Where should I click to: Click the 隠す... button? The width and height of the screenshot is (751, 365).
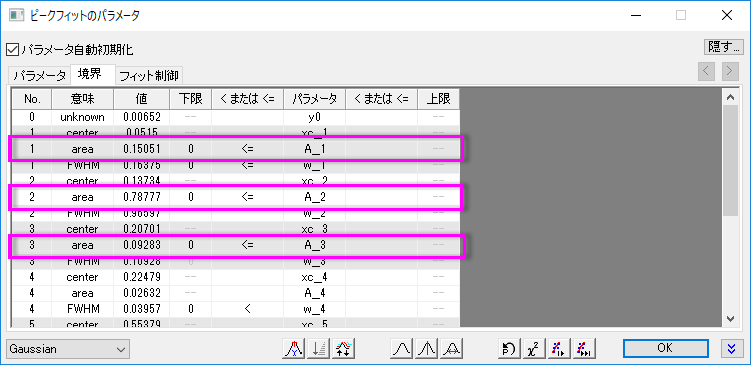click(723, 47)
